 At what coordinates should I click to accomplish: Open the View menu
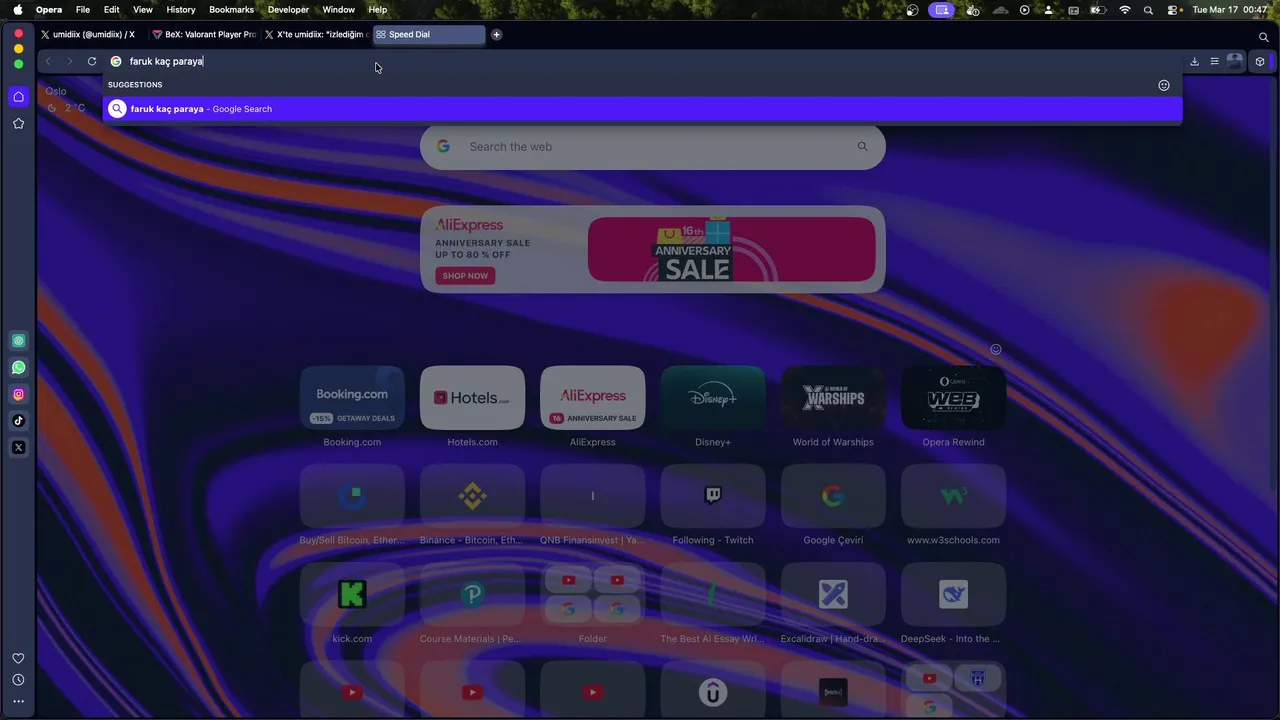click(x=143, y=10)
